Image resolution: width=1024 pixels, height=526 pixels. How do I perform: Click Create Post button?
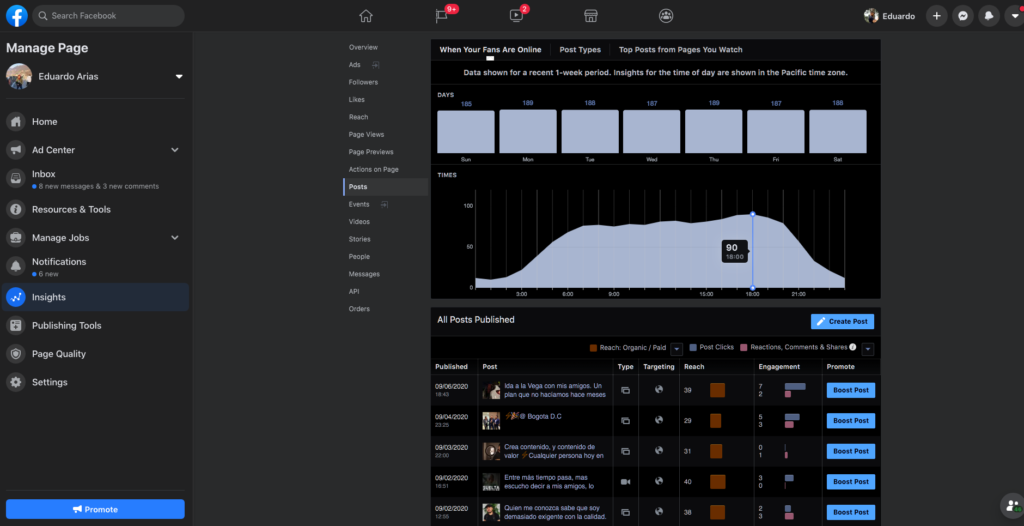pyautogui.click(x=842, y=321)
